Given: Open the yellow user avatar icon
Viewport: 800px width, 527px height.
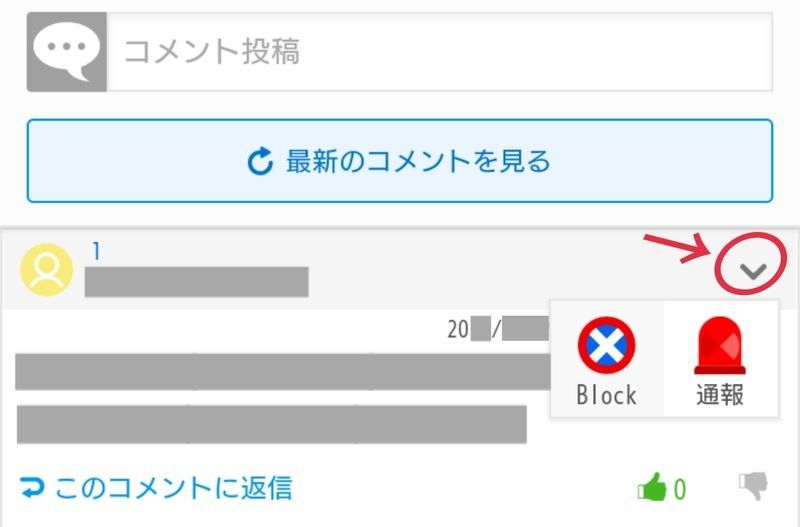Looking at the screenshot, I should 47,269.
